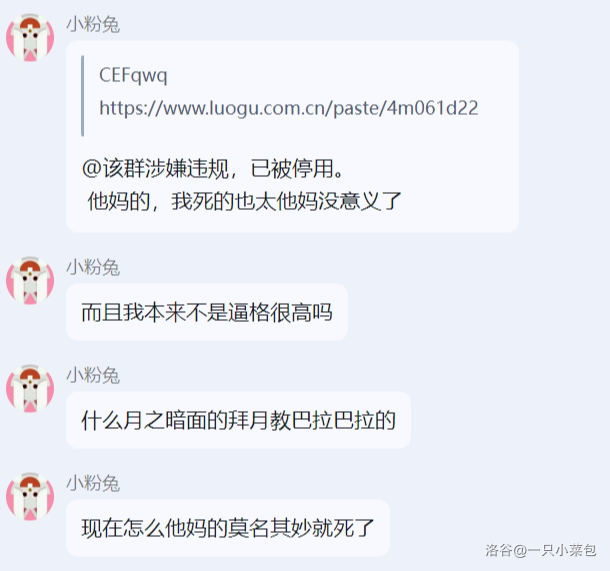Image resolution: width=610 pixels, height=571 pixels.
Task: Click 小粉兔 name above 而且我本来不是逼格很高吗
Action: click(93, 267)
